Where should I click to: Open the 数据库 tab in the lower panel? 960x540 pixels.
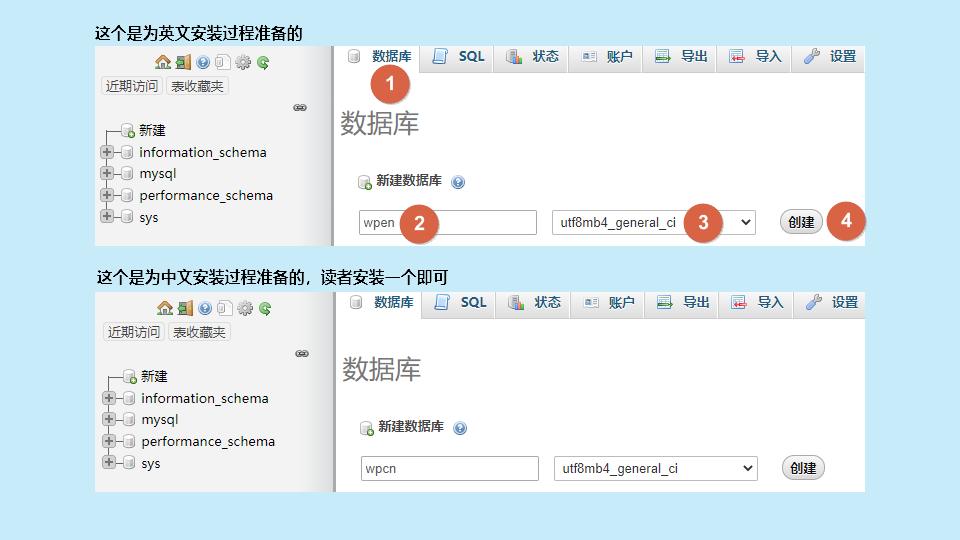tap(381, 303)
